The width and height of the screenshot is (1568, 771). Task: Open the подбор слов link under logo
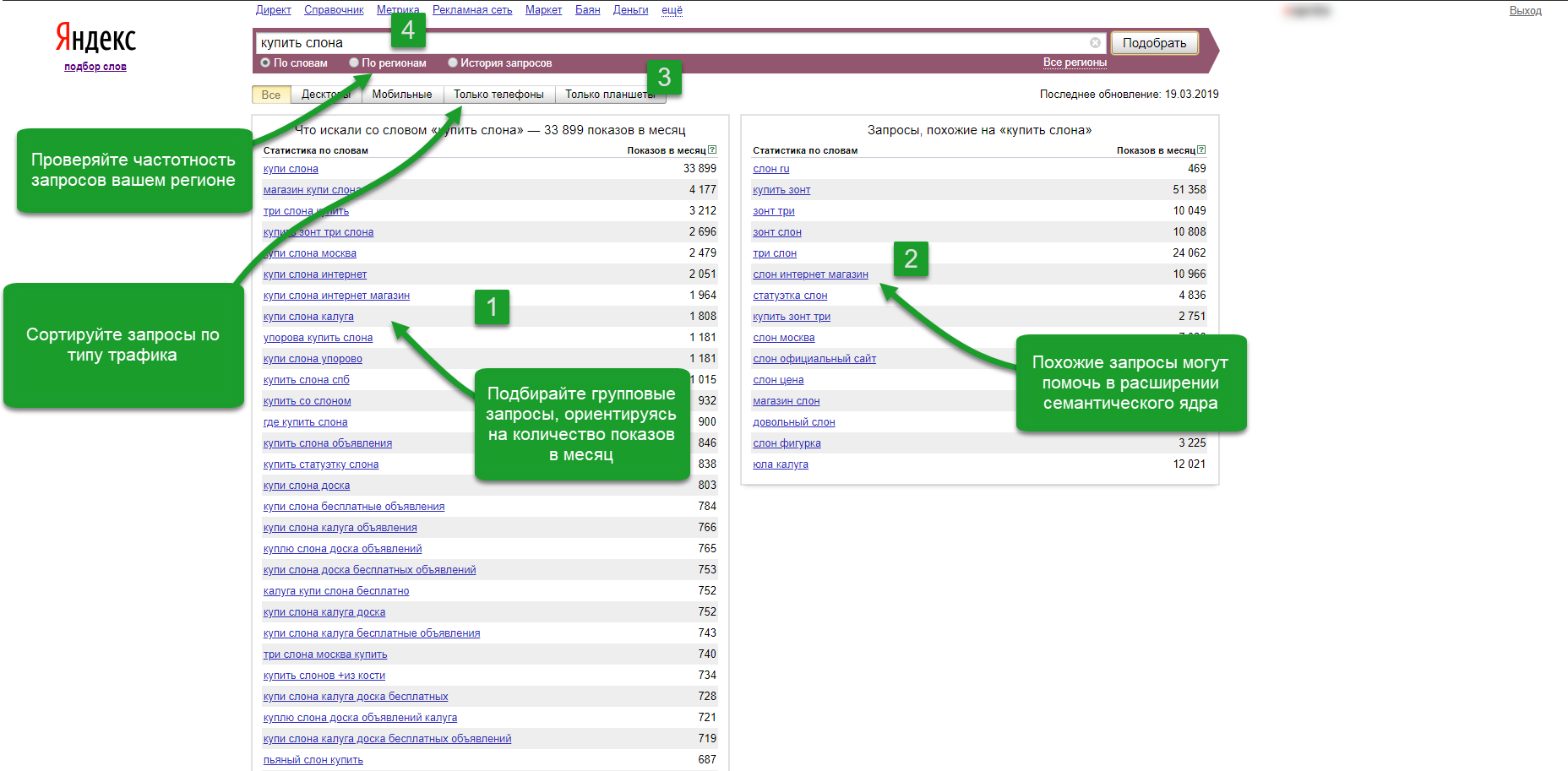pyautogui.click(x=95, y=67)
